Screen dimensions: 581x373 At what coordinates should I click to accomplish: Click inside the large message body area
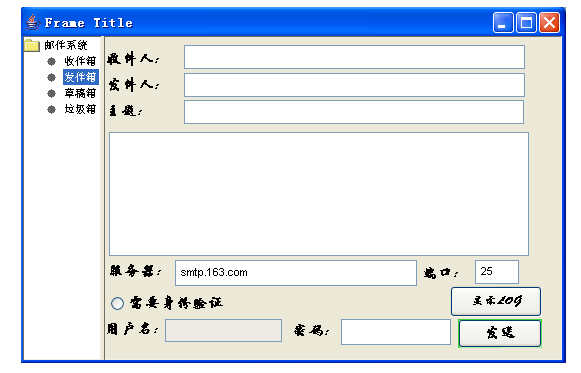[319, 194]
